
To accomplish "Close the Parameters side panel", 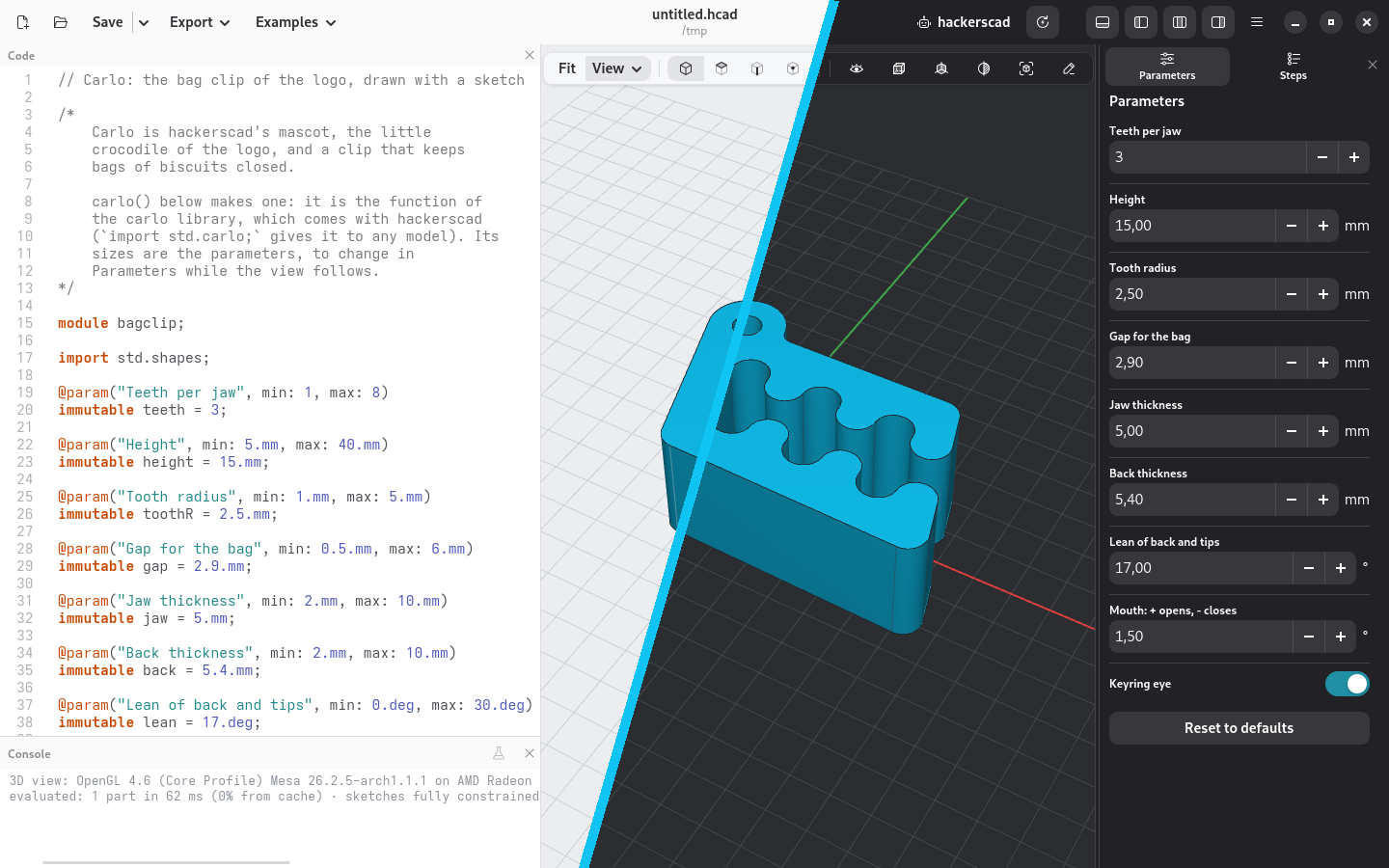I will 1373,65.
